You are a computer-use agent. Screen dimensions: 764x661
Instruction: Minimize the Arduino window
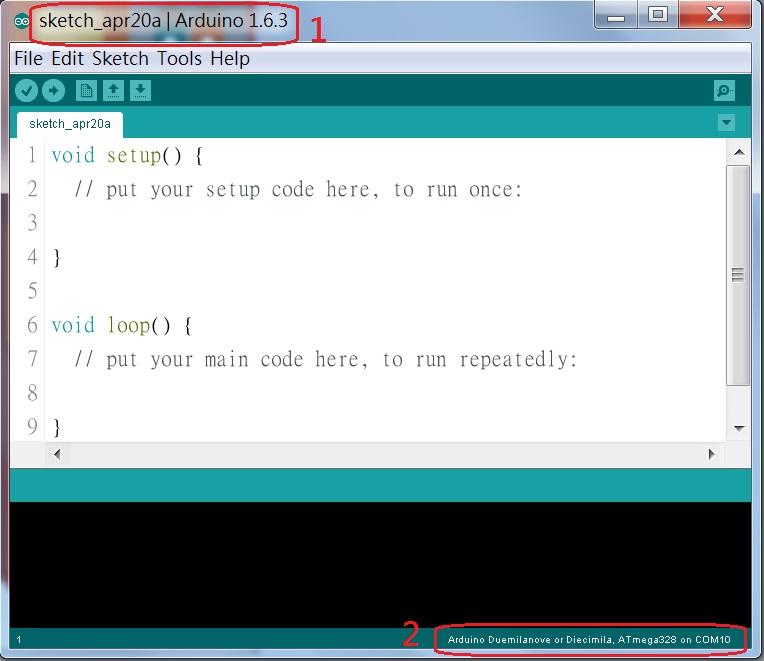point(616,16)
